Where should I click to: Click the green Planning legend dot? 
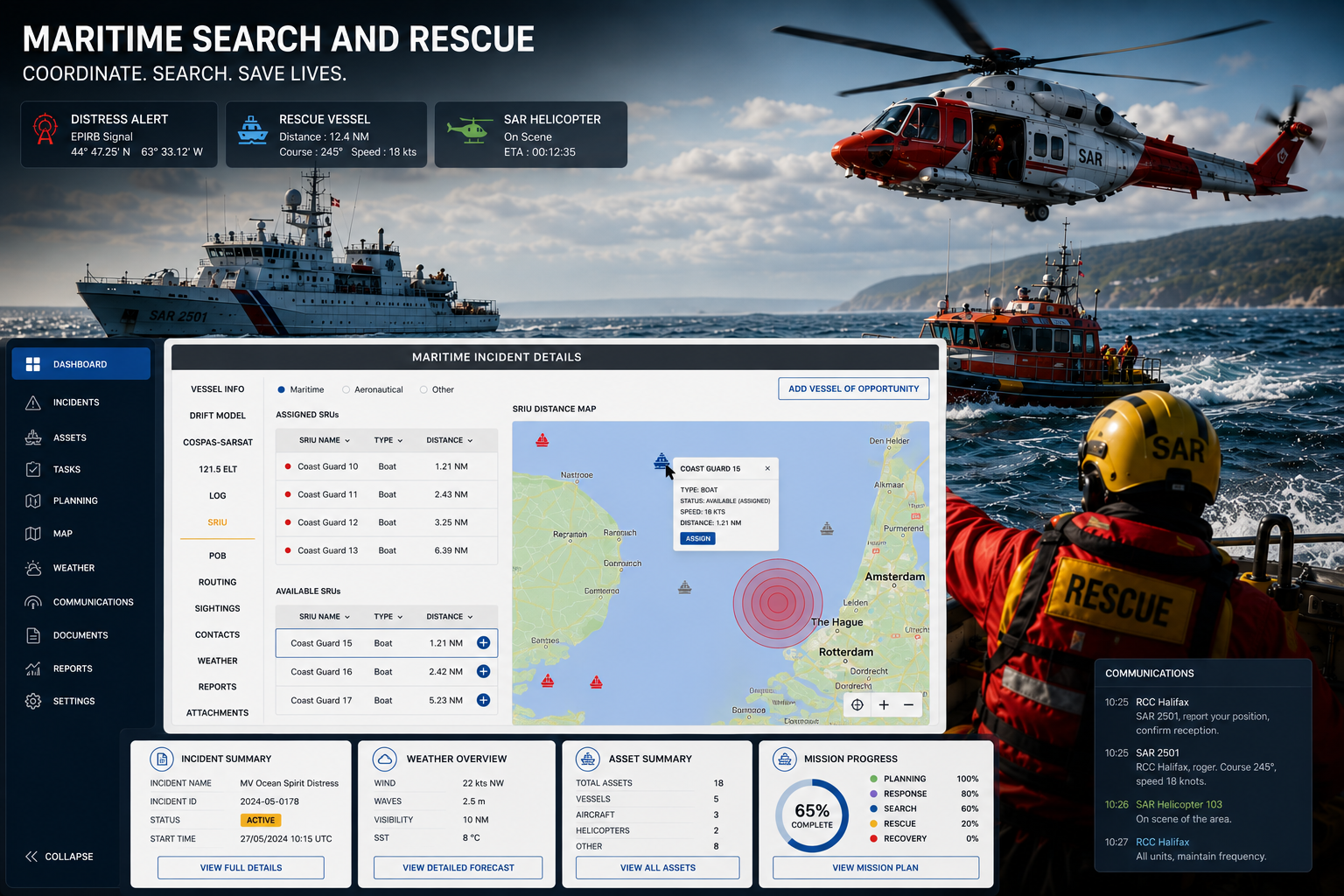click(x=873, y=779)
